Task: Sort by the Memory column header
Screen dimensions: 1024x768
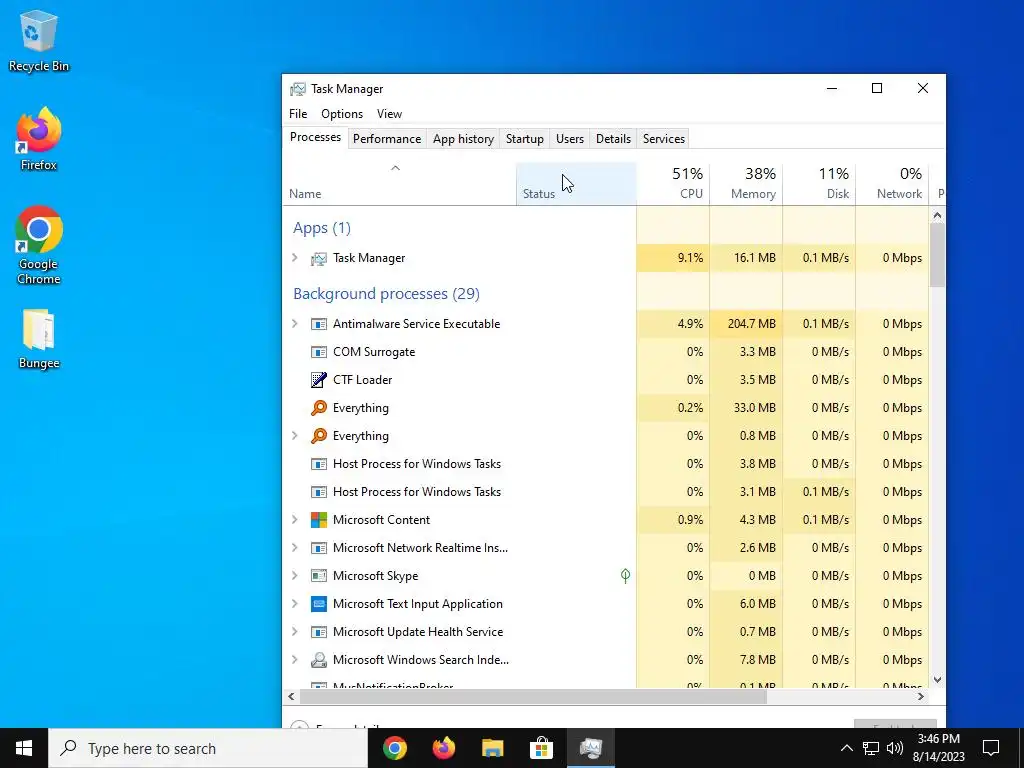Action: [x=746, y=184]
